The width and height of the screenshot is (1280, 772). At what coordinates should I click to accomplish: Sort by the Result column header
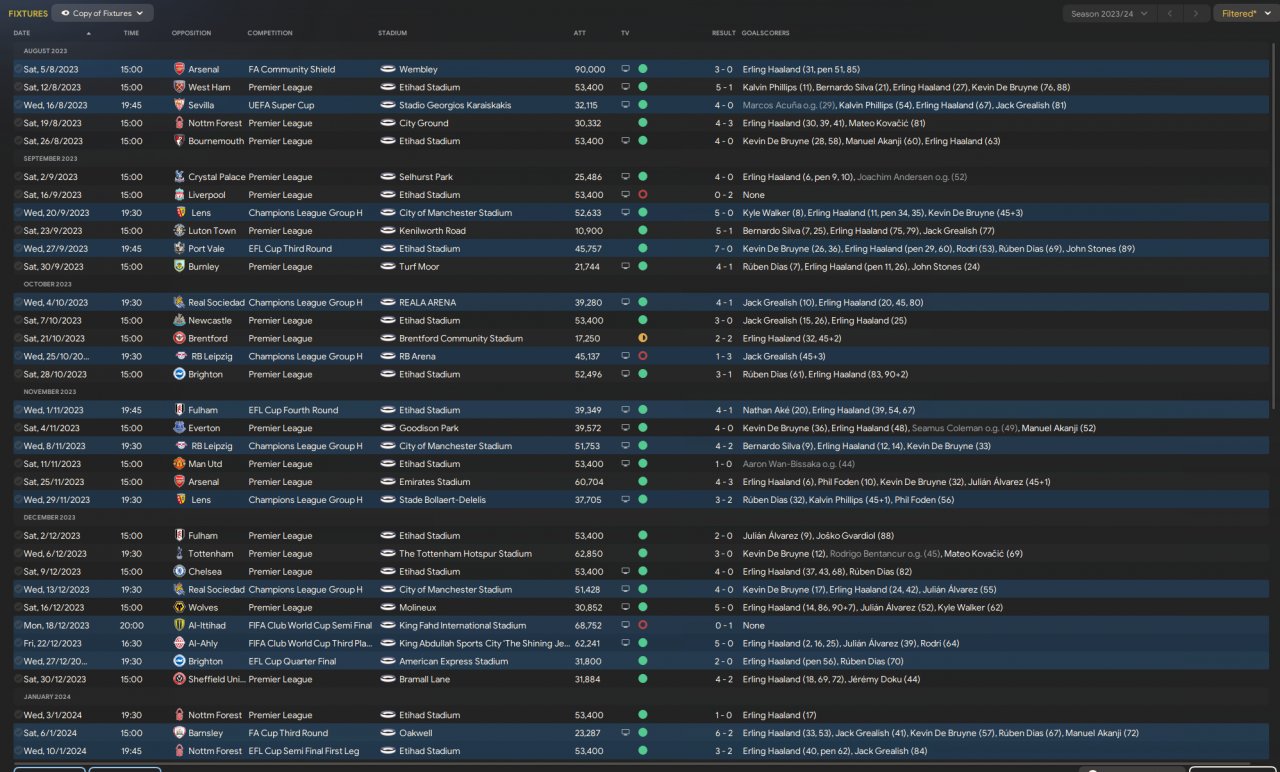(x=724, y=33)
